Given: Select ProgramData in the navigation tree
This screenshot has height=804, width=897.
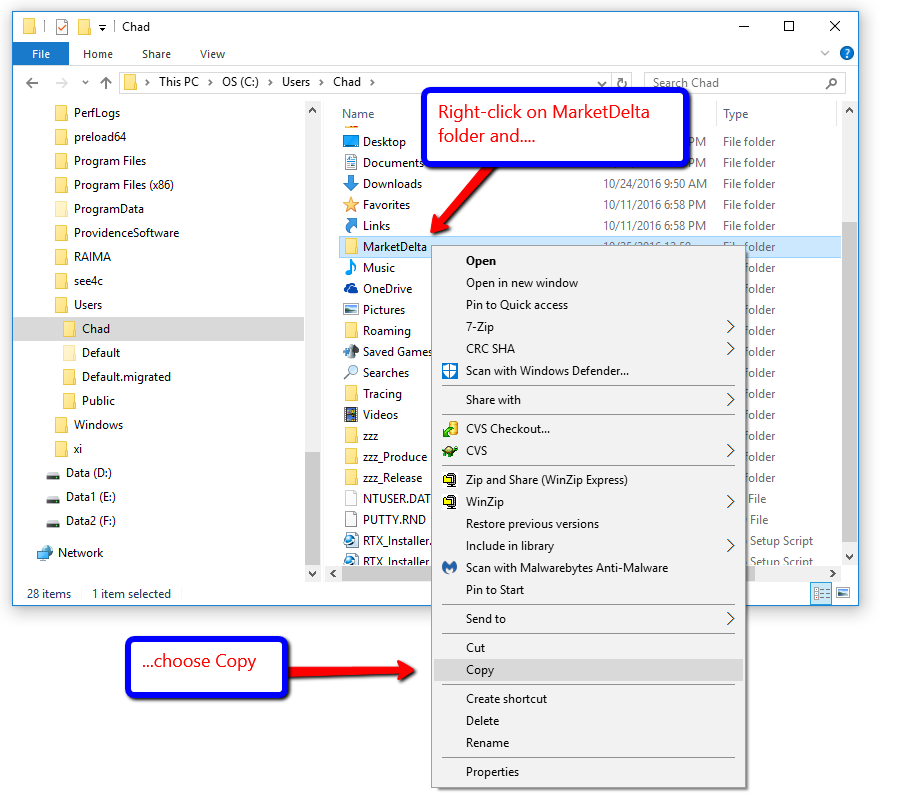Looking at the screenshot, I should [x=109, y=209].
